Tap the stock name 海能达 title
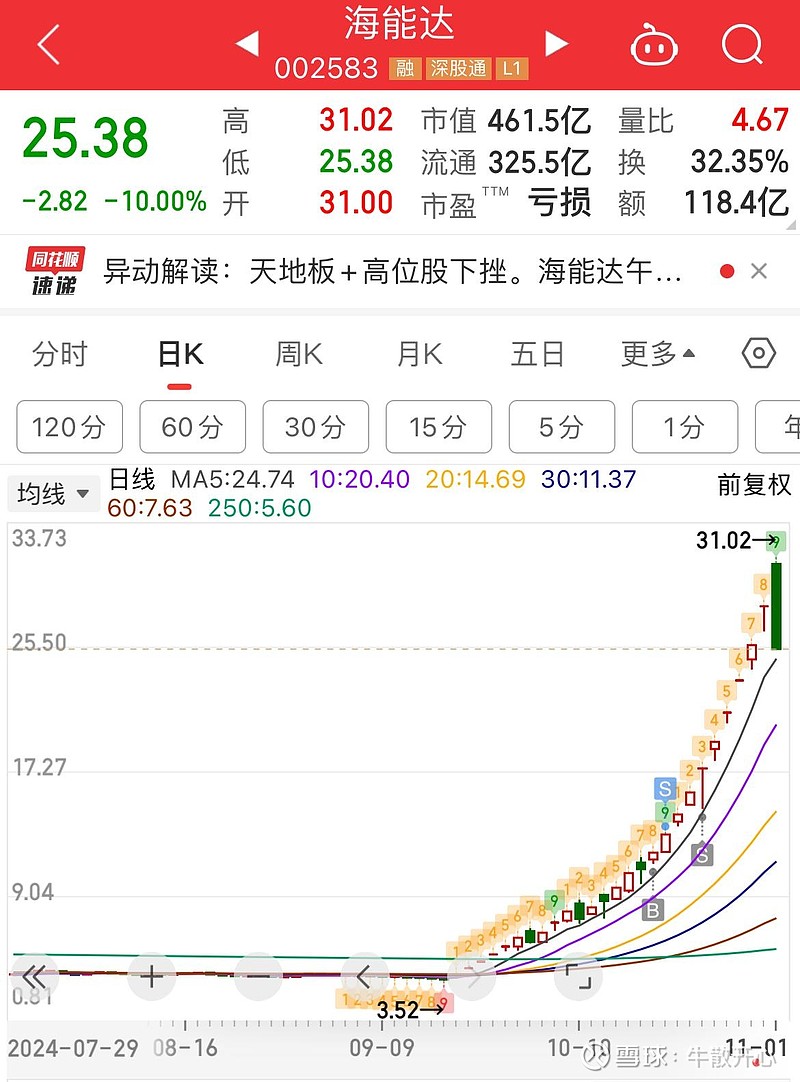 [x=399, y=23]
